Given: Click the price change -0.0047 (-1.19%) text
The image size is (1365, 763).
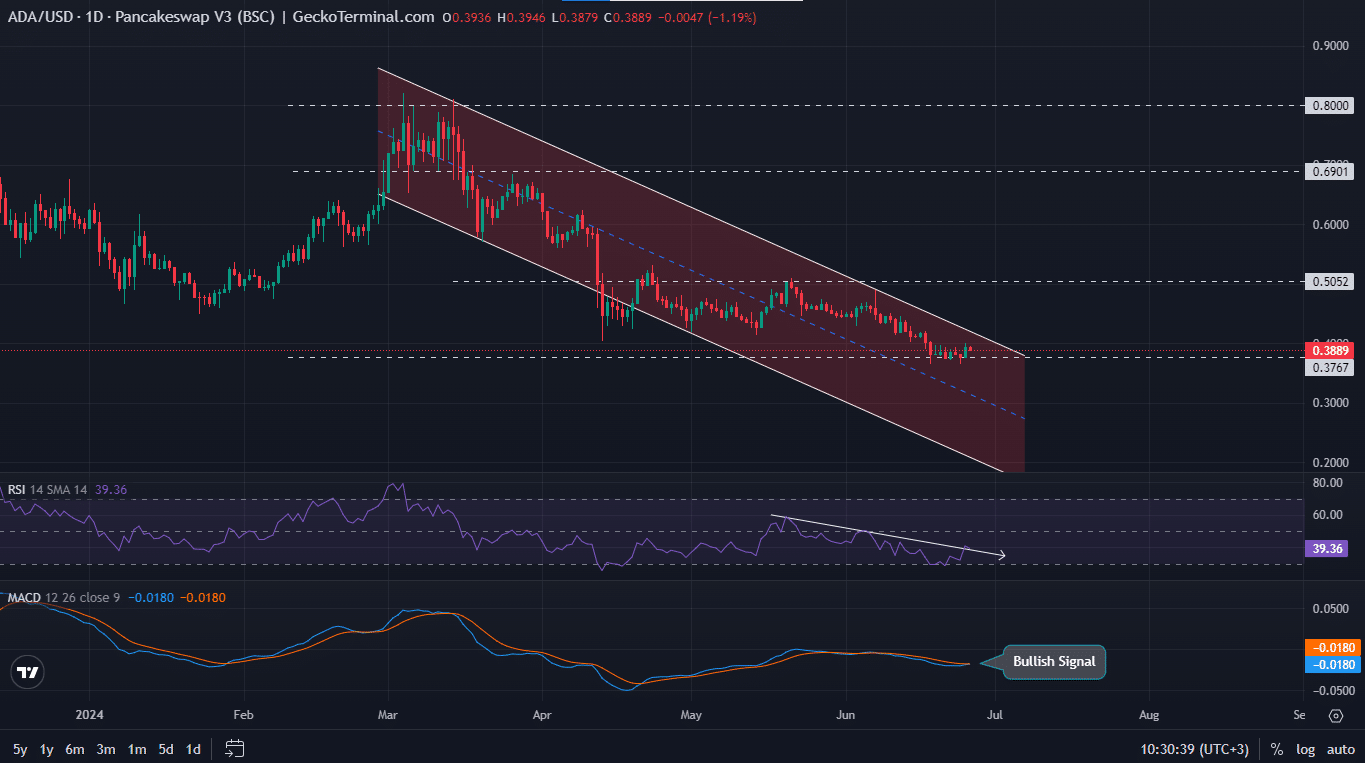Looking at the screenshot, I should point(707,18).
